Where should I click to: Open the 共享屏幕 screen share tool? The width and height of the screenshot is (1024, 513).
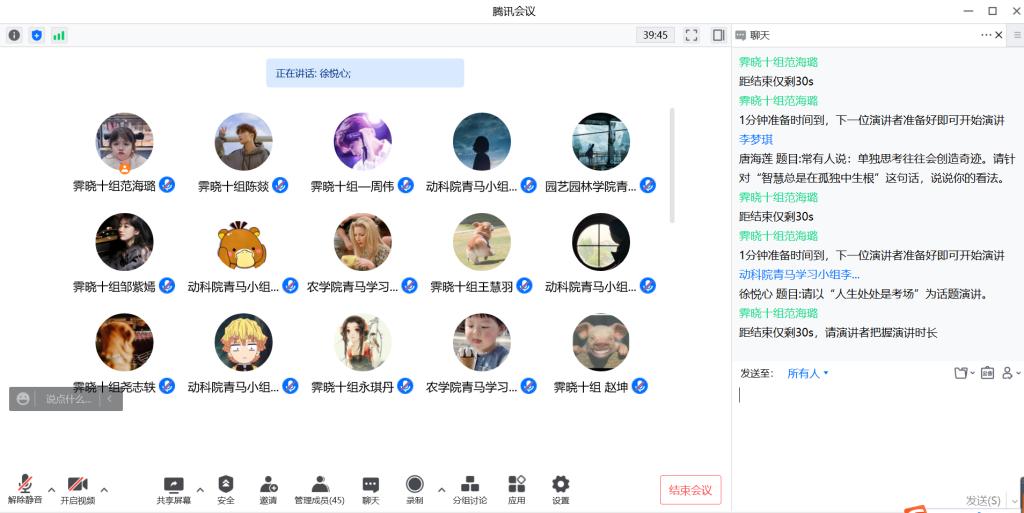click(173, 488)
